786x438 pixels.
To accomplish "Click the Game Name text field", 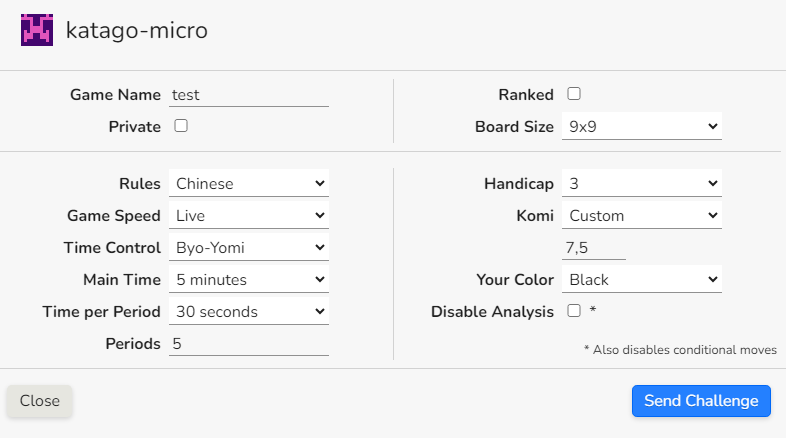I will (249, 95).
